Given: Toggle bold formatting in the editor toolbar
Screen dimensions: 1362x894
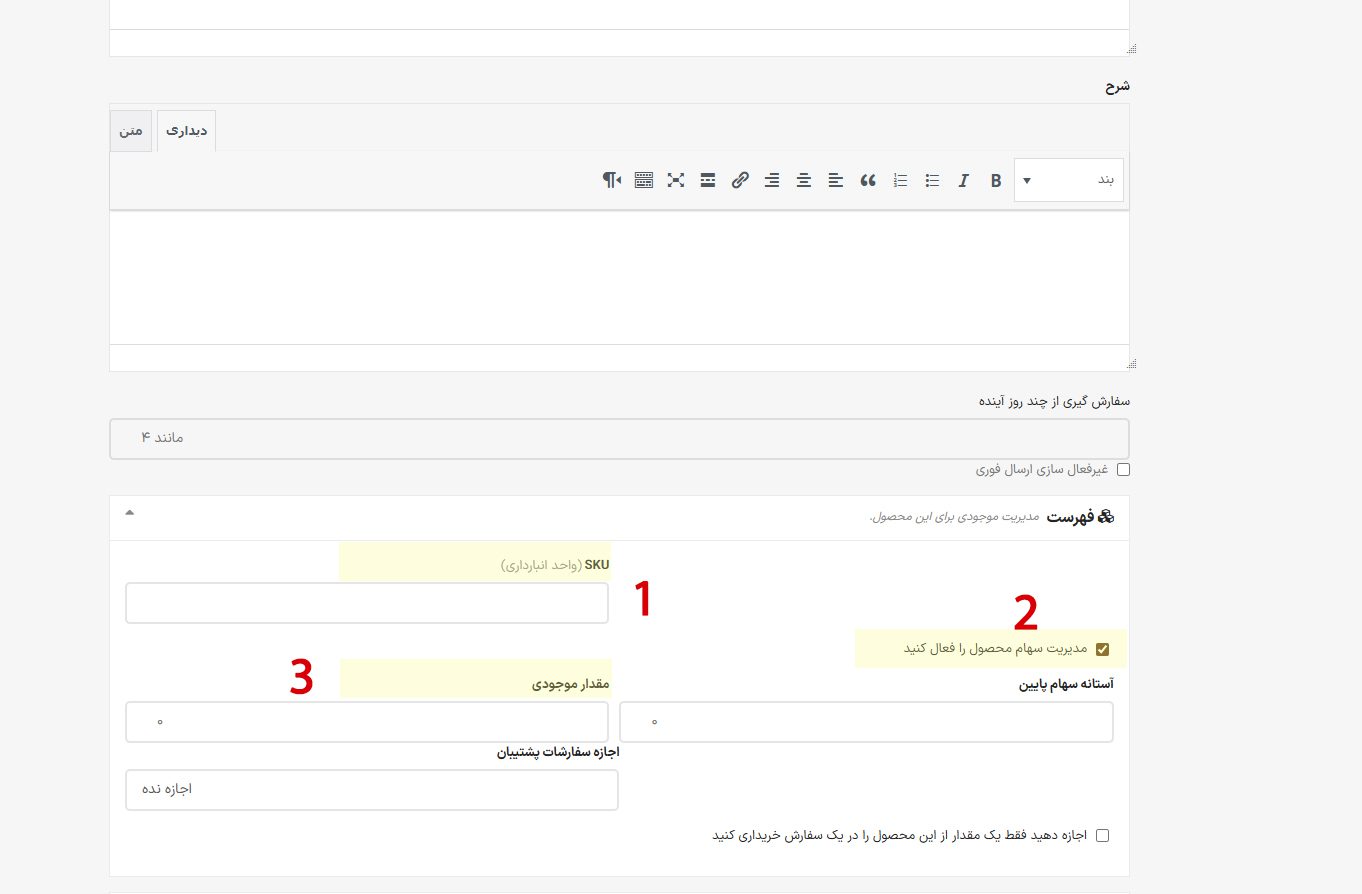Looking at the screenshot, I should tap(996, 181).
